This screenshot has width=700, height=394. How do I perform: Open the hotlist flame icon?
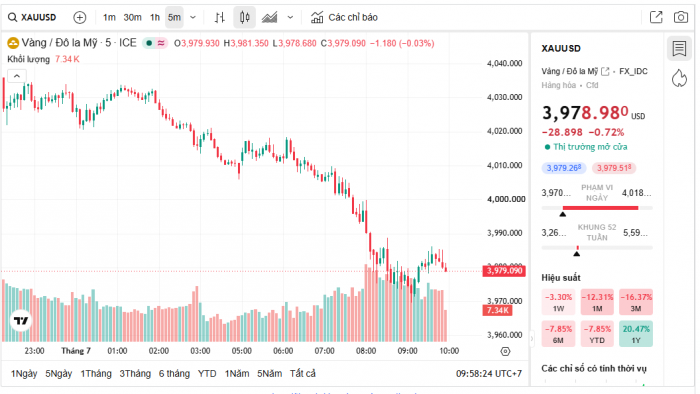tap(679, 78)
